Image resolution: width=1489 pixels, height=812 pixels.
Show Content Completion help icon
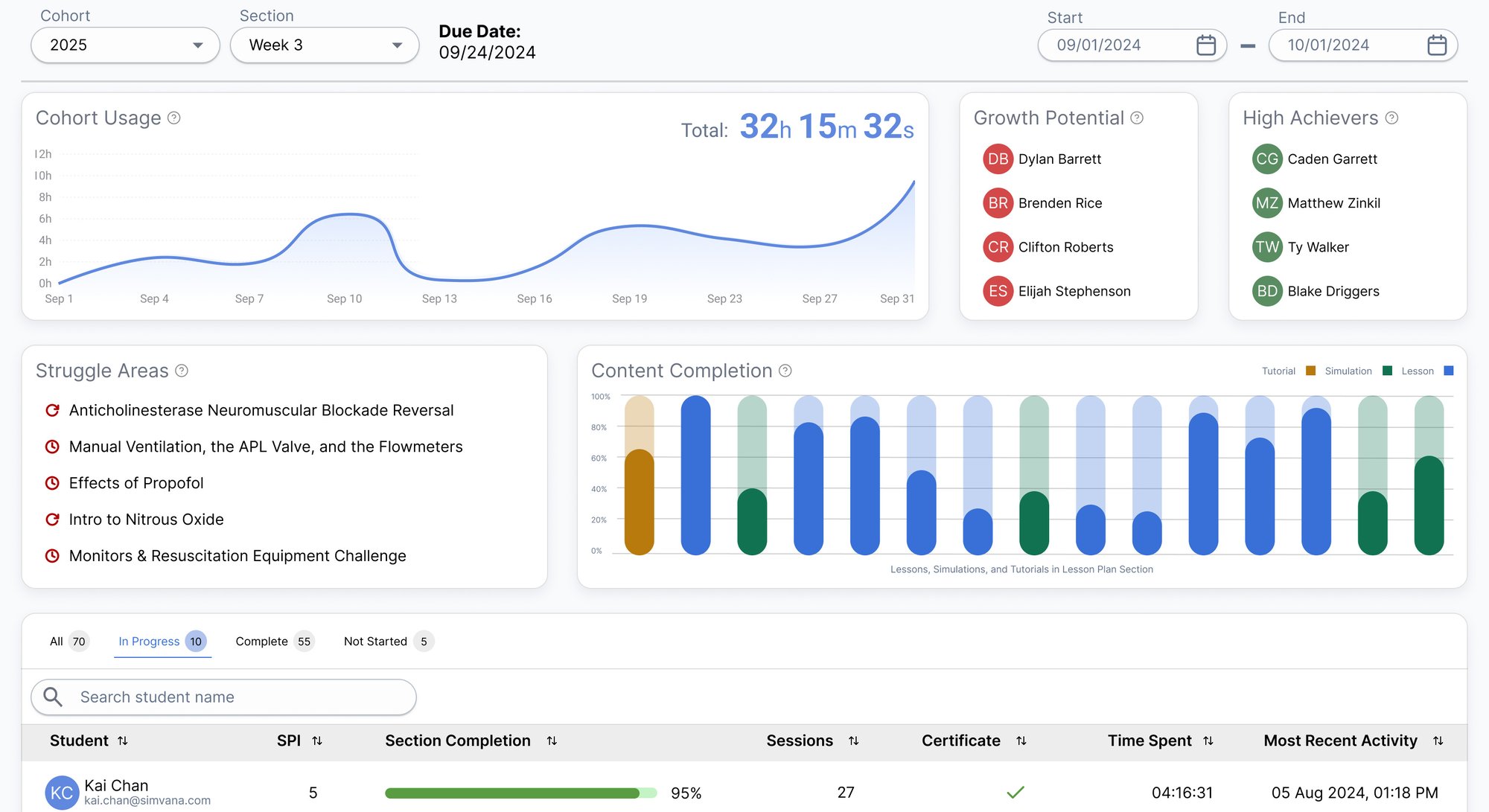click(785, 371)
